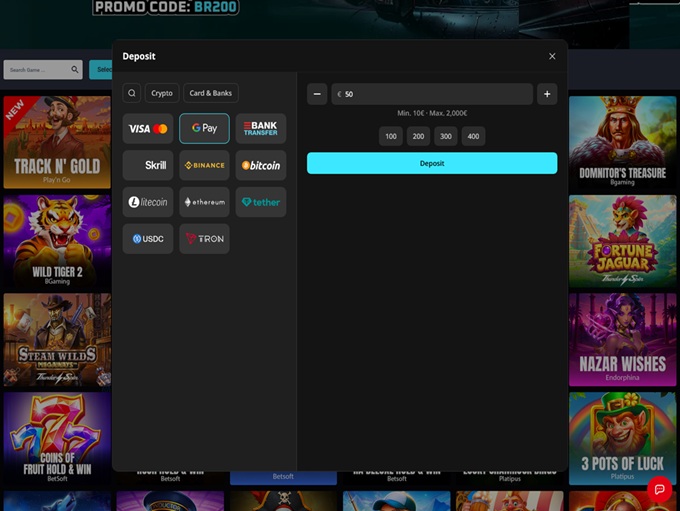
Task: Open Track N' Gold game thumbnail
Action: pyautogui.click(x=57, y=142)
